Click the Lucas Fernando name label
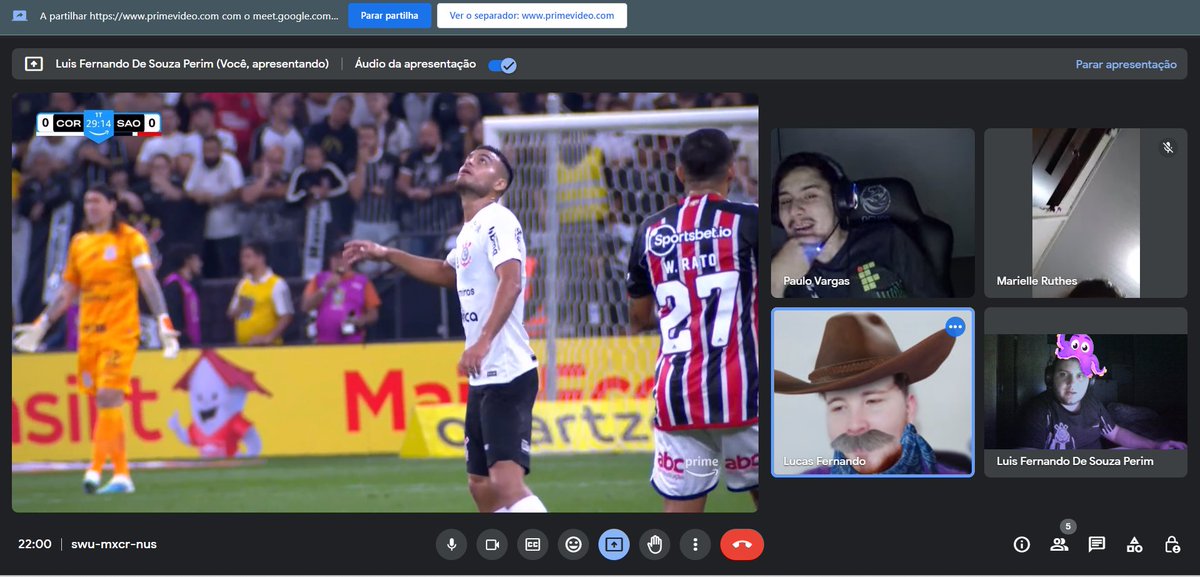The height and width of the screenshot is (577, 1200). pos(825,461)
